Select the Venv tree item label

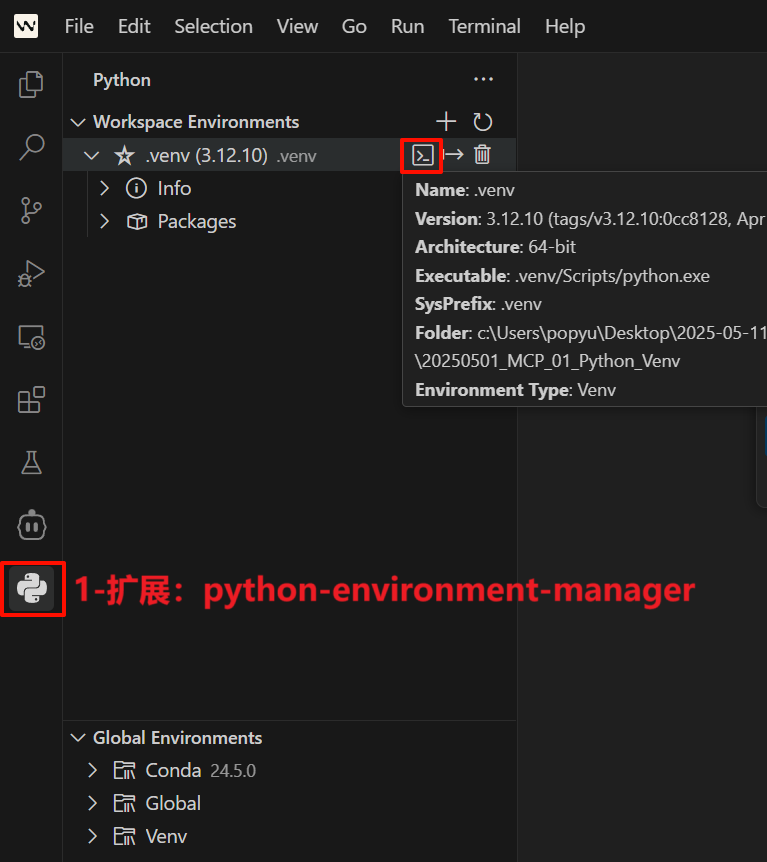pyautogui.click(x=166, y=837)
